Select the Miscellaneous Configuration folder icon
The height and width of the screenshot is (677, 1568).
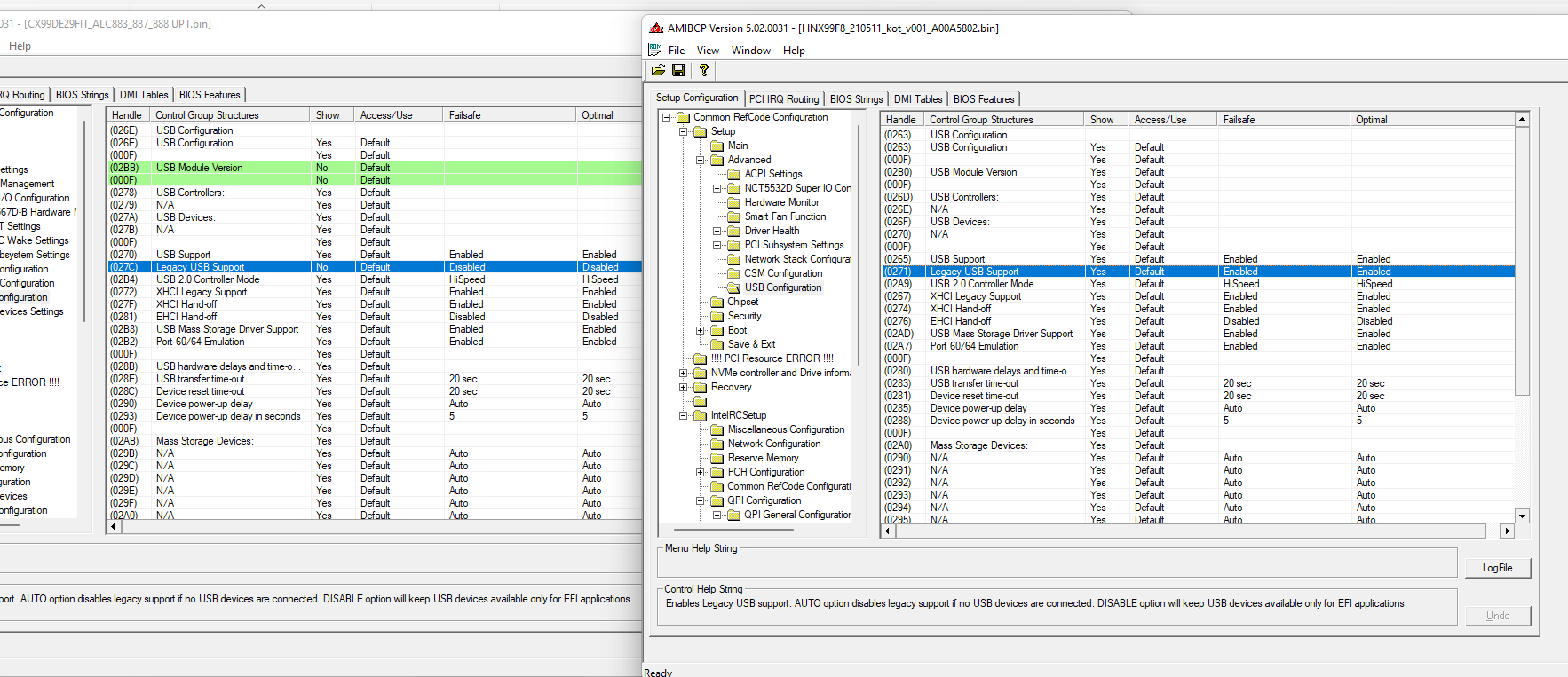click(717, 430)
